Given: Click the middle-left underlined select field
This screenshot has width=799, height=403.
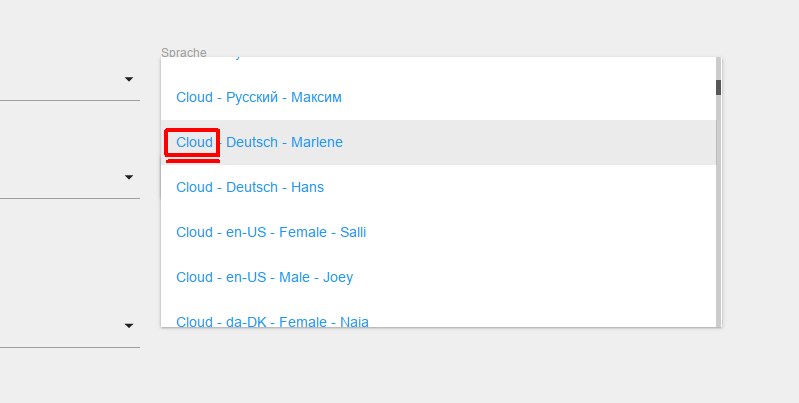Looking at the screenshot, I should [60, 178].
